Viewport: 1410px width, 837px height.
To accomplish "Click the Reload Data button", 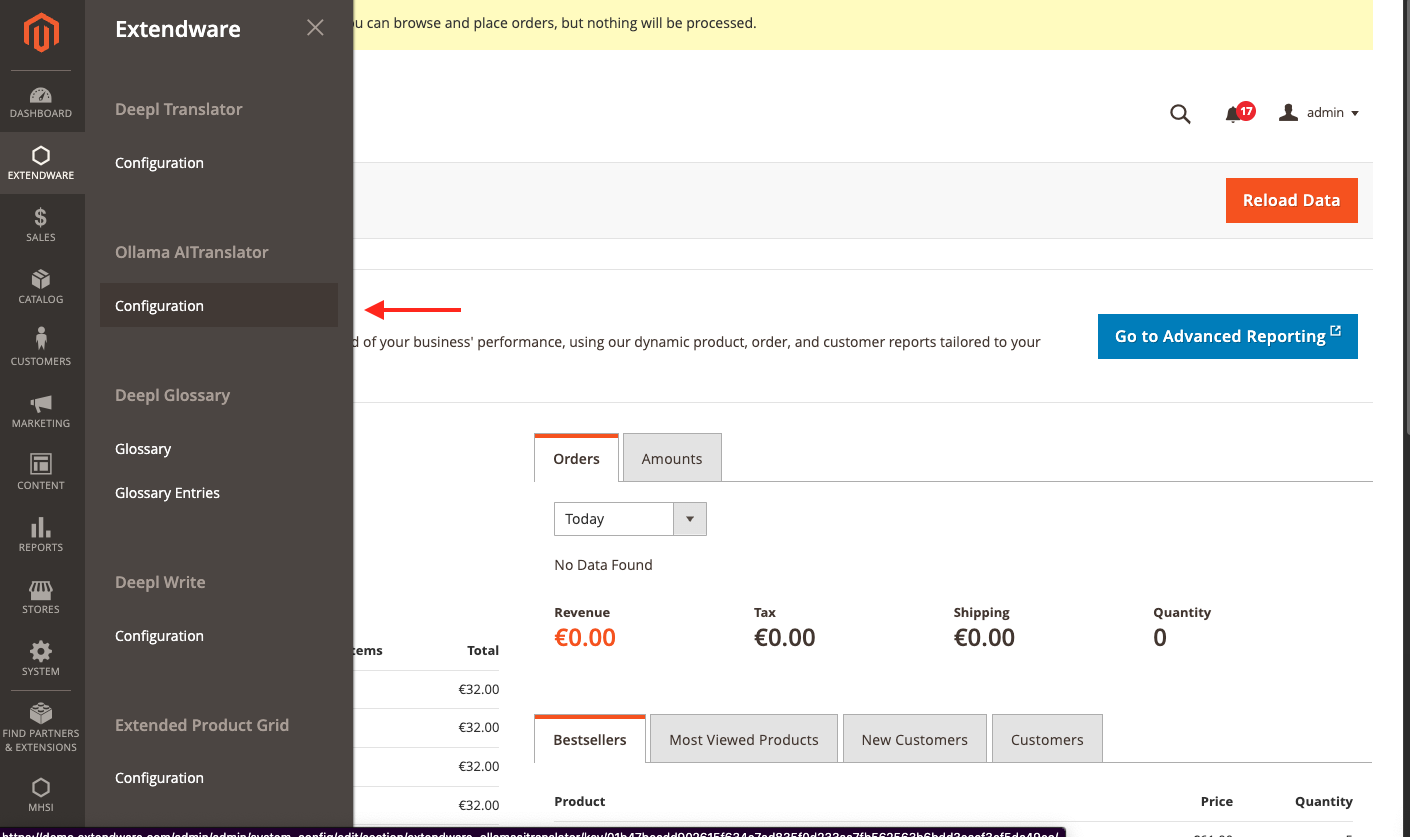I will 1290,200.
